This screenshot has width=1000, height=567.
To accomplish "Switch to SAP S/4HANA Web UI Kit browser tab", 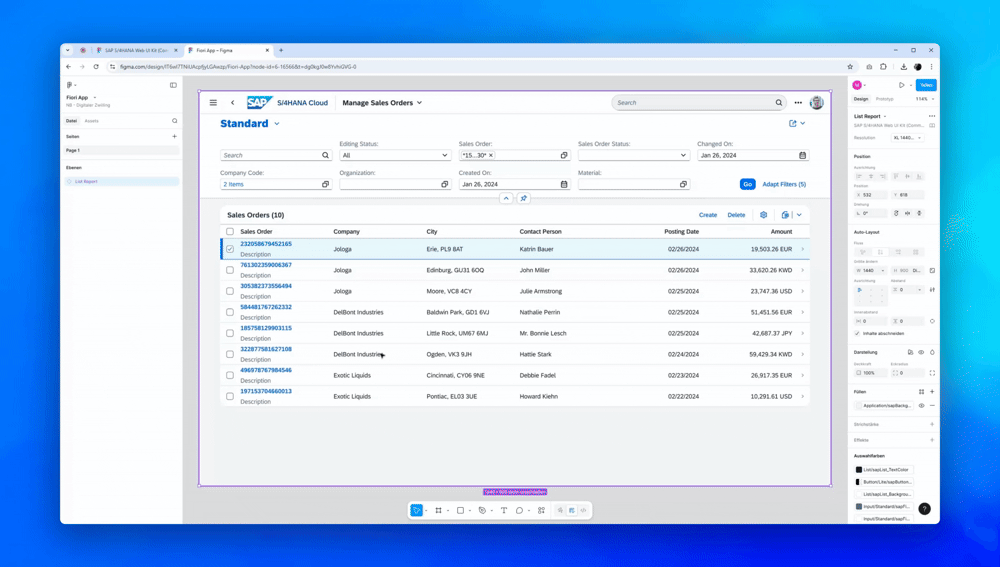I will 136,50.
